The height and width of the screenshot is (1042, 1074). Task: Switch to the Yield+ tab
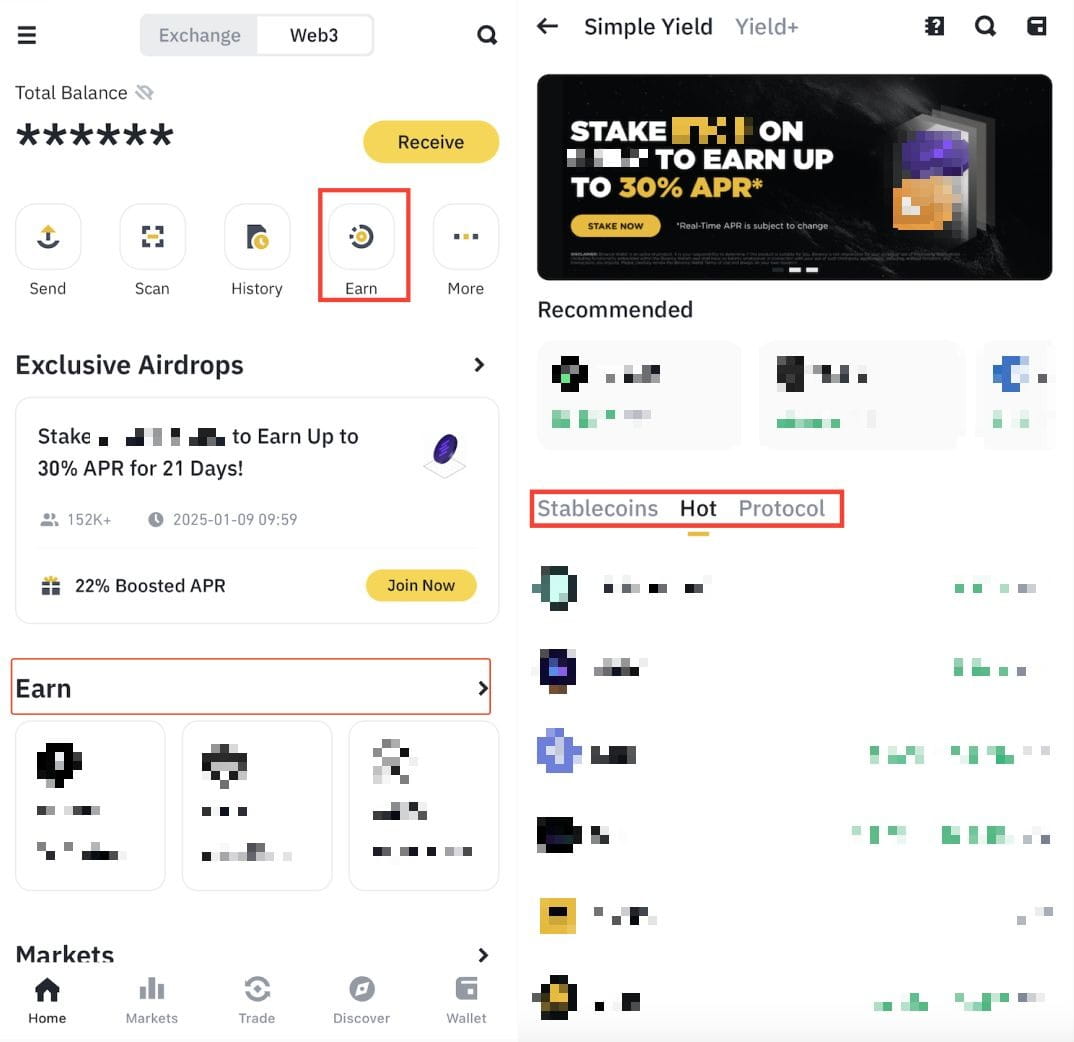[x=766, y=27]
